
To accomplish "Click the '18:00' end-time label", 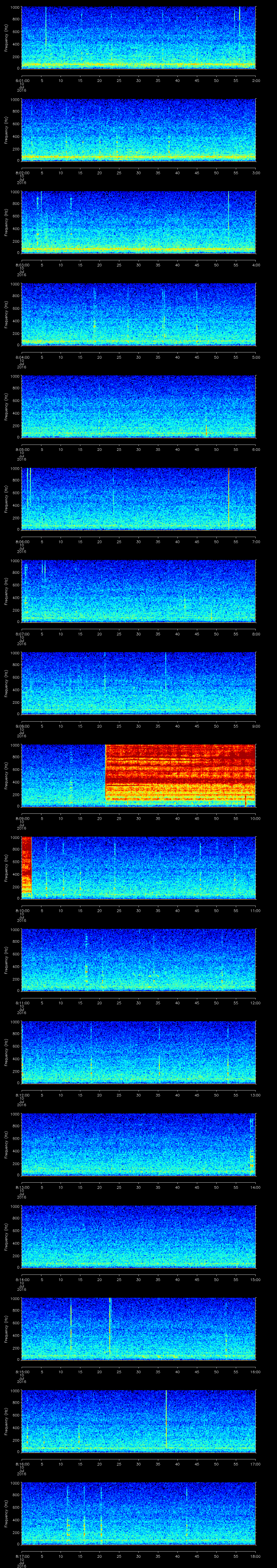I will tap(255, 1556).
